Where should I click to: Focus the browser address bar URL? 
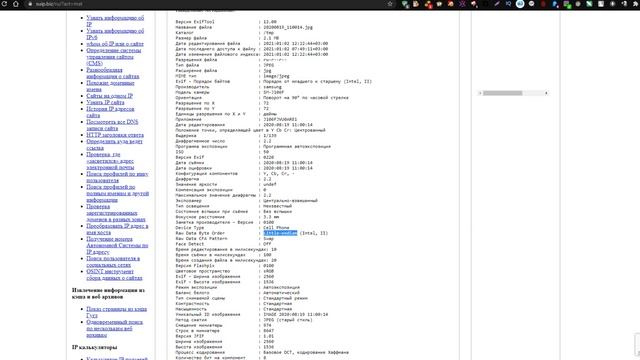pos(59,4)
